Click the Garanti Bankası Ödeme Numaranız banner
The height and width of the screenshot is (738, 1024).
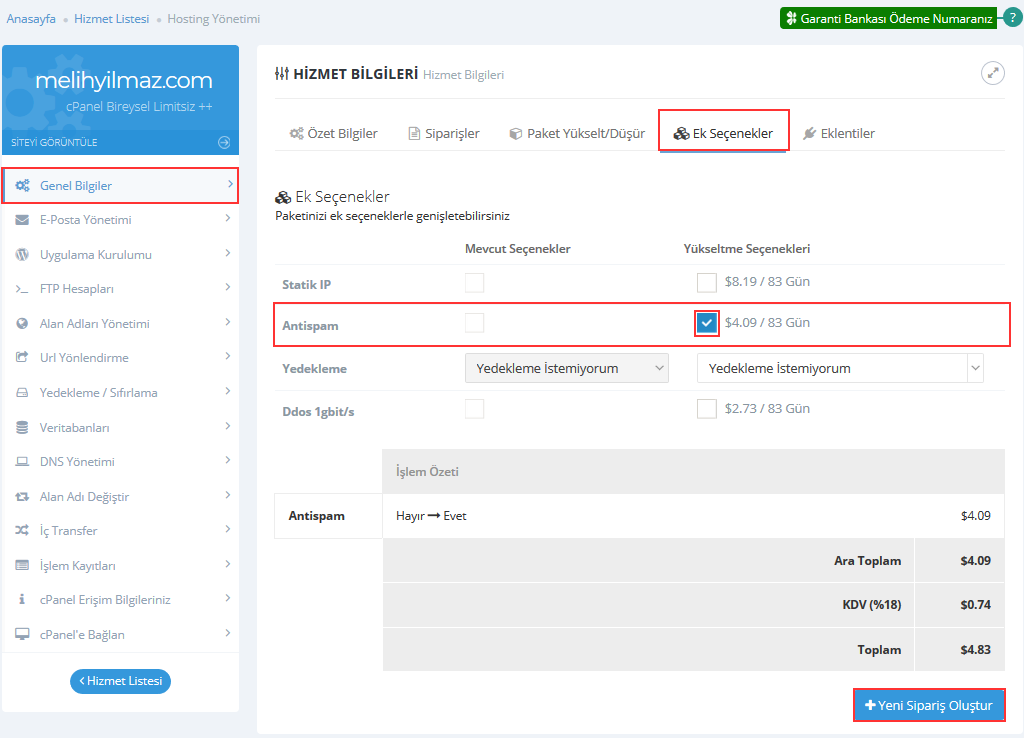pyautogui.click(x=888, y=18)
